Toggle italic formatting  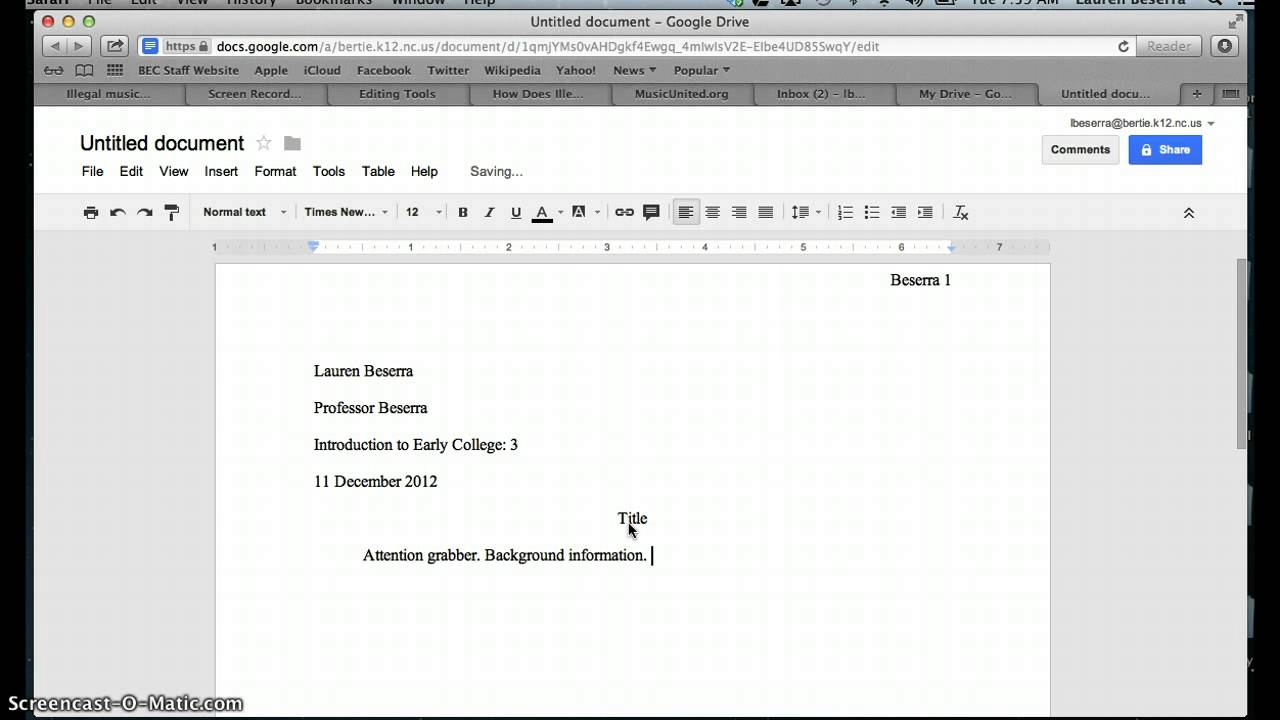point(489,212)
